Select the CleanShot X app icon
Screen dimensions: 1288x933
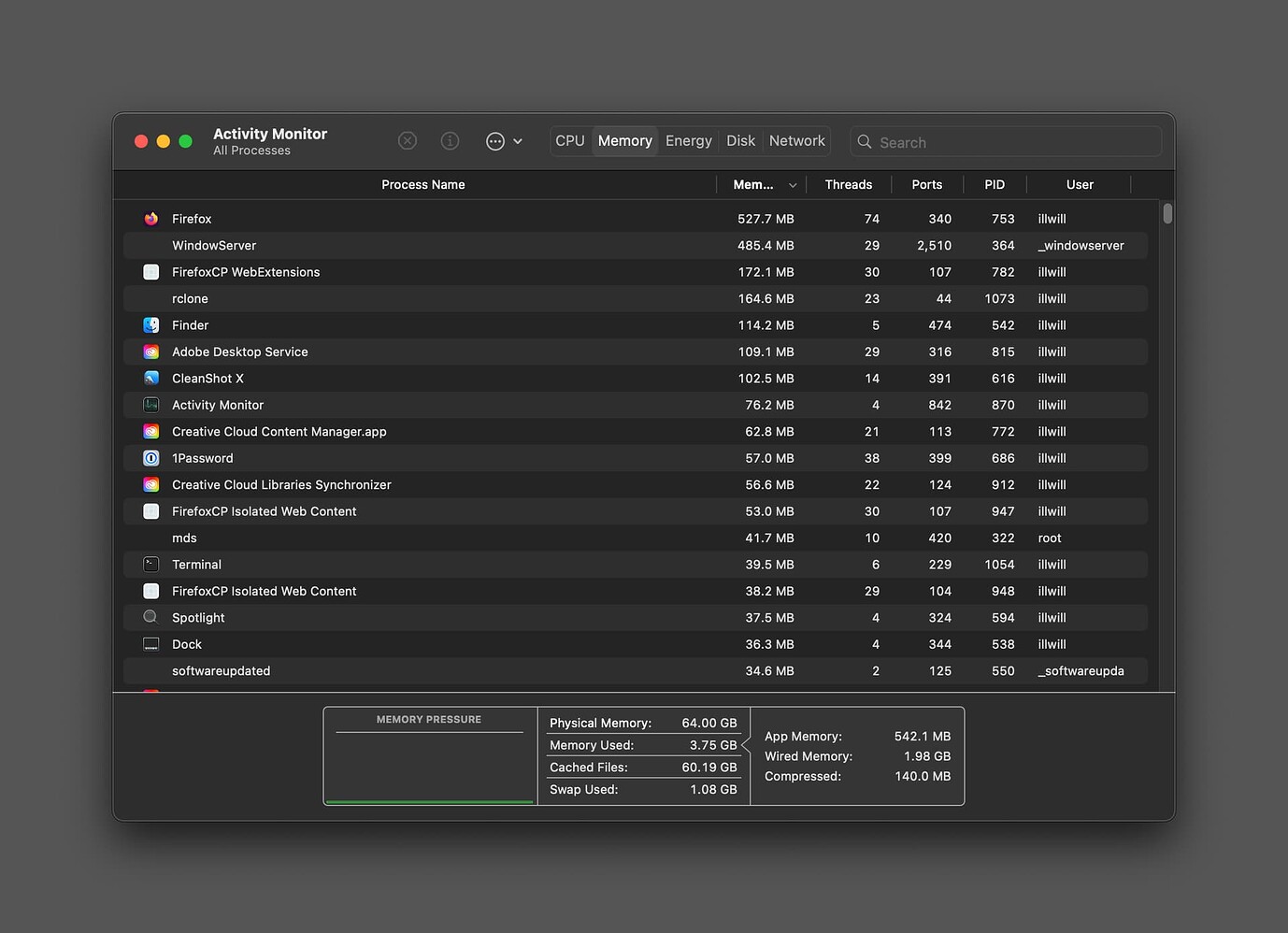coord(150,378)
